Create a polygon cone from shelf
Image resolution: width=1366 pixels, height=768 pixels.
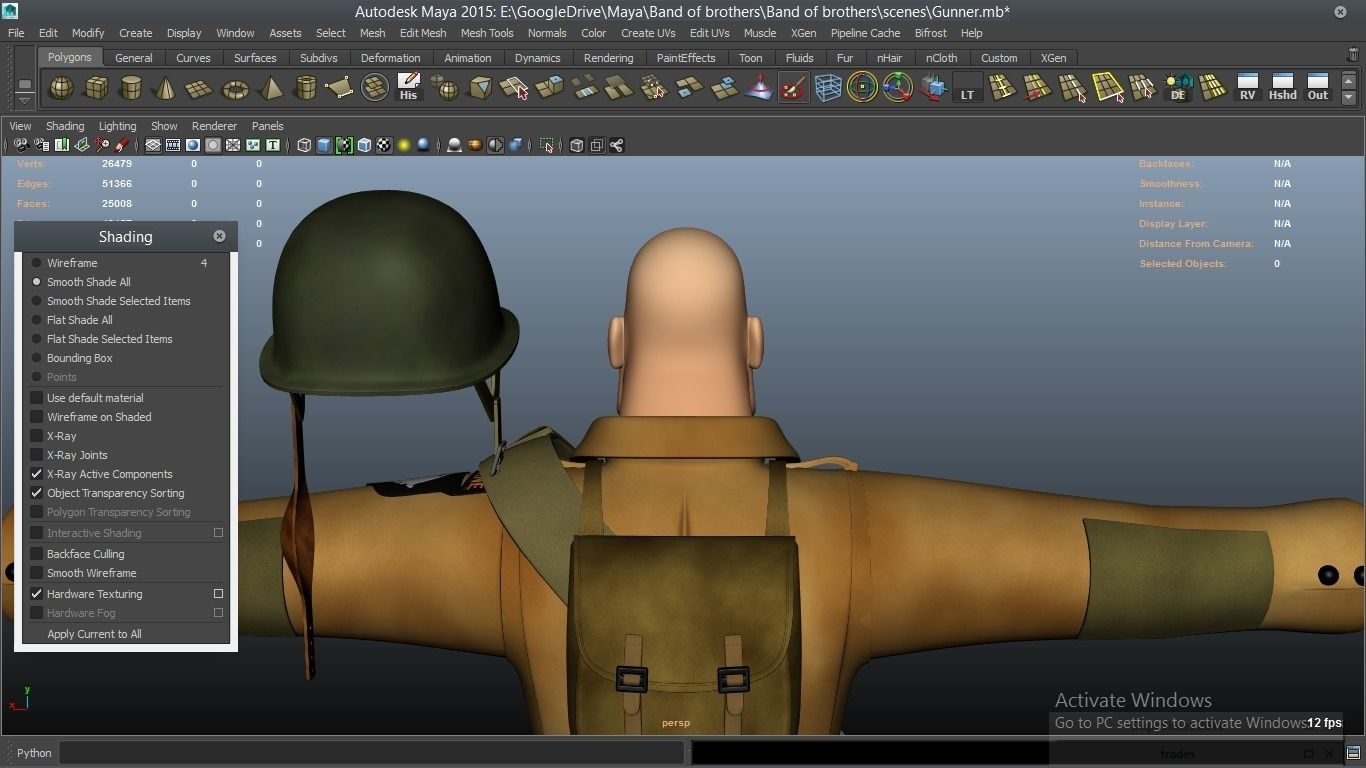(165, 88)
